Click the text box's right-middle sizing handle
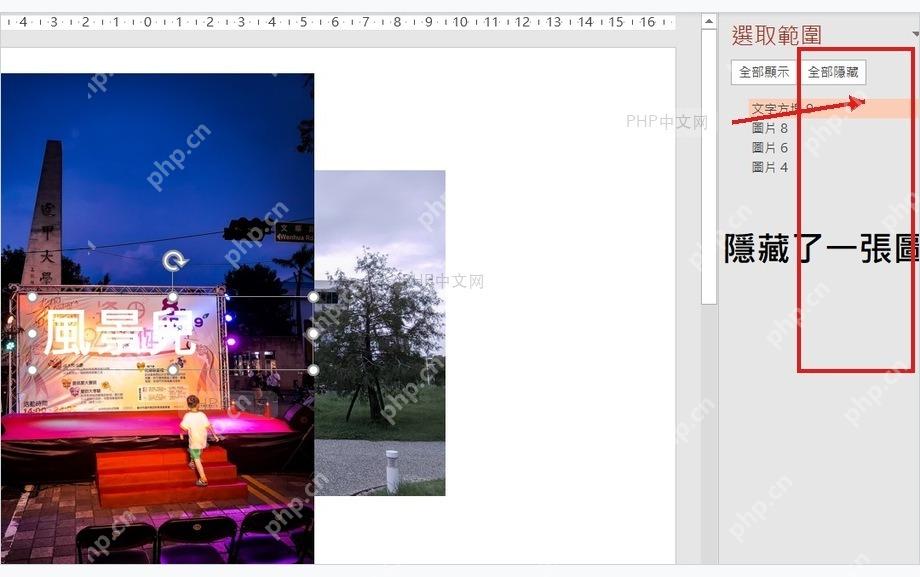Viewport: 920px width, 577px height. point(313,333)
